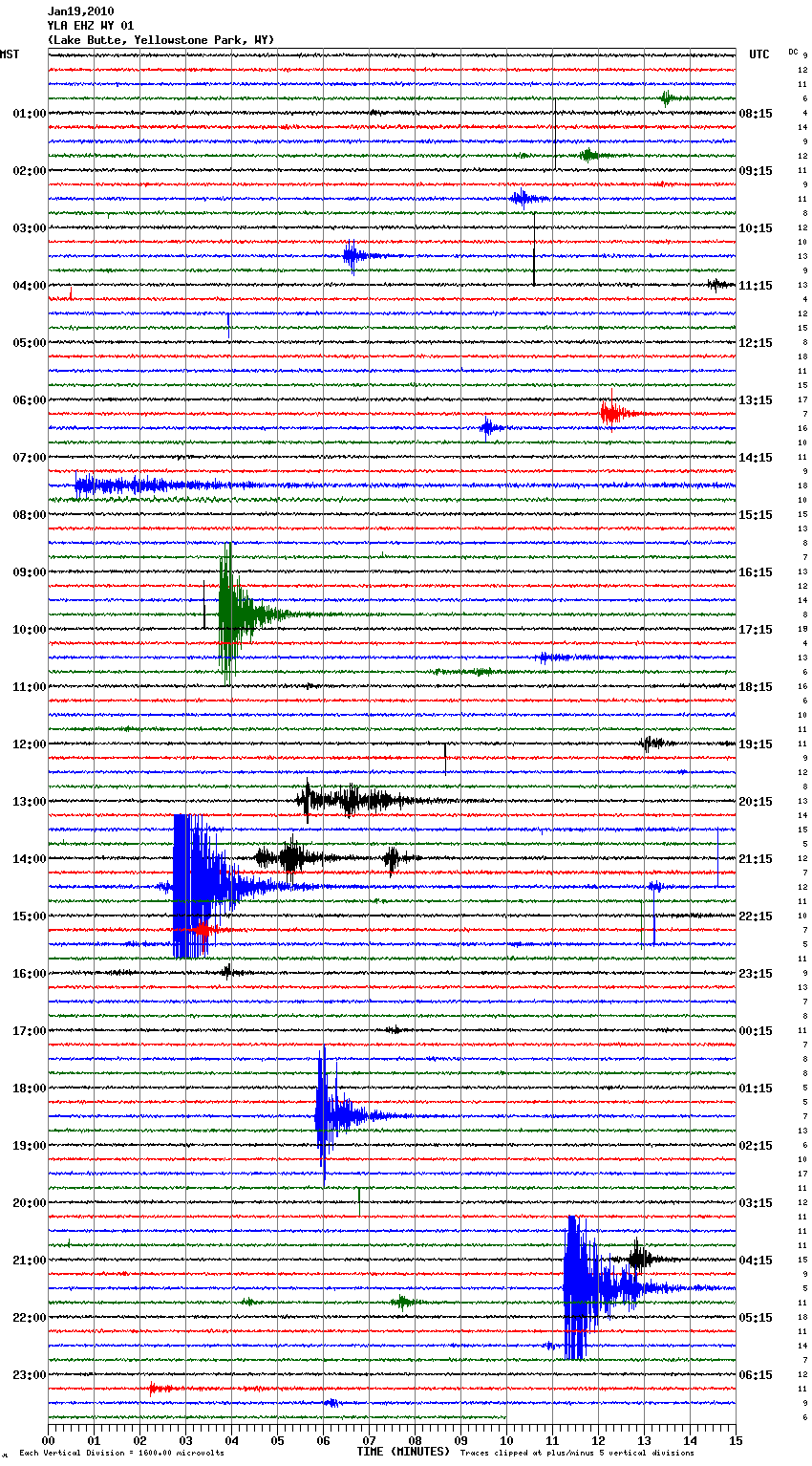Click the YLA EHZ WY 01 station header
This screenshot has width=812, height=1466.
(91, 26)
